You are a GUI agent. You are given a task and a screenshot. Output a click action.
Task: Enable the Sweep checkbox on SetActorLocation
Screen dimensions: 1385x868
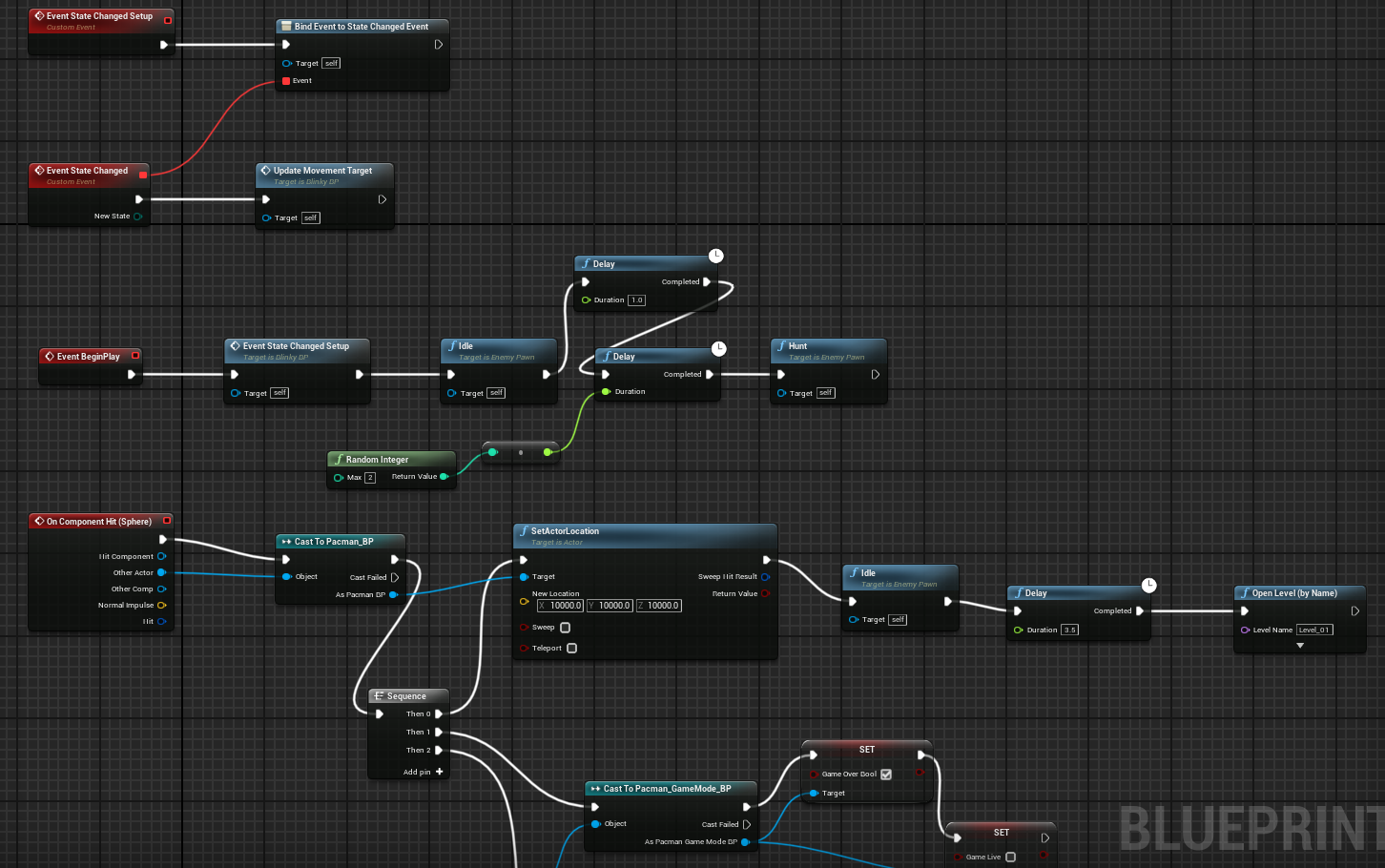[x=563, y=628]
